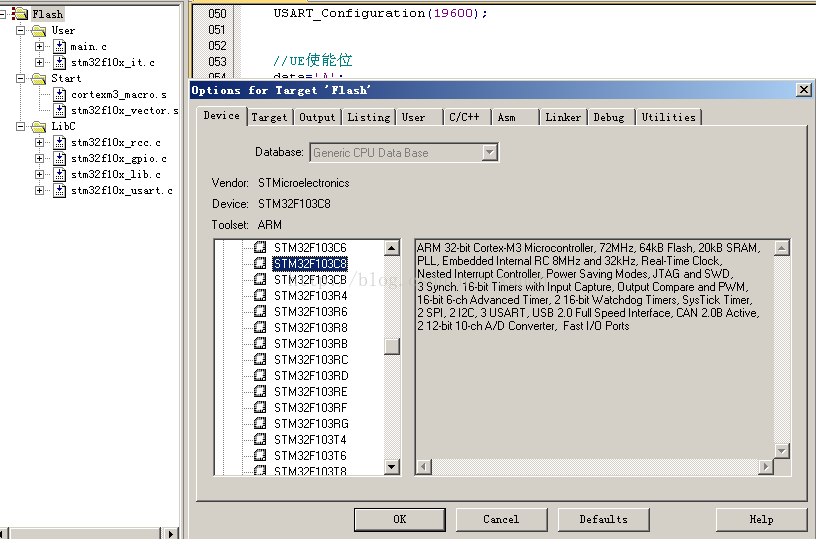The width and height of the screenshot is (816, 539).
Task: Click the stm32f10x_gpio.c file icon
Action: 59,158
